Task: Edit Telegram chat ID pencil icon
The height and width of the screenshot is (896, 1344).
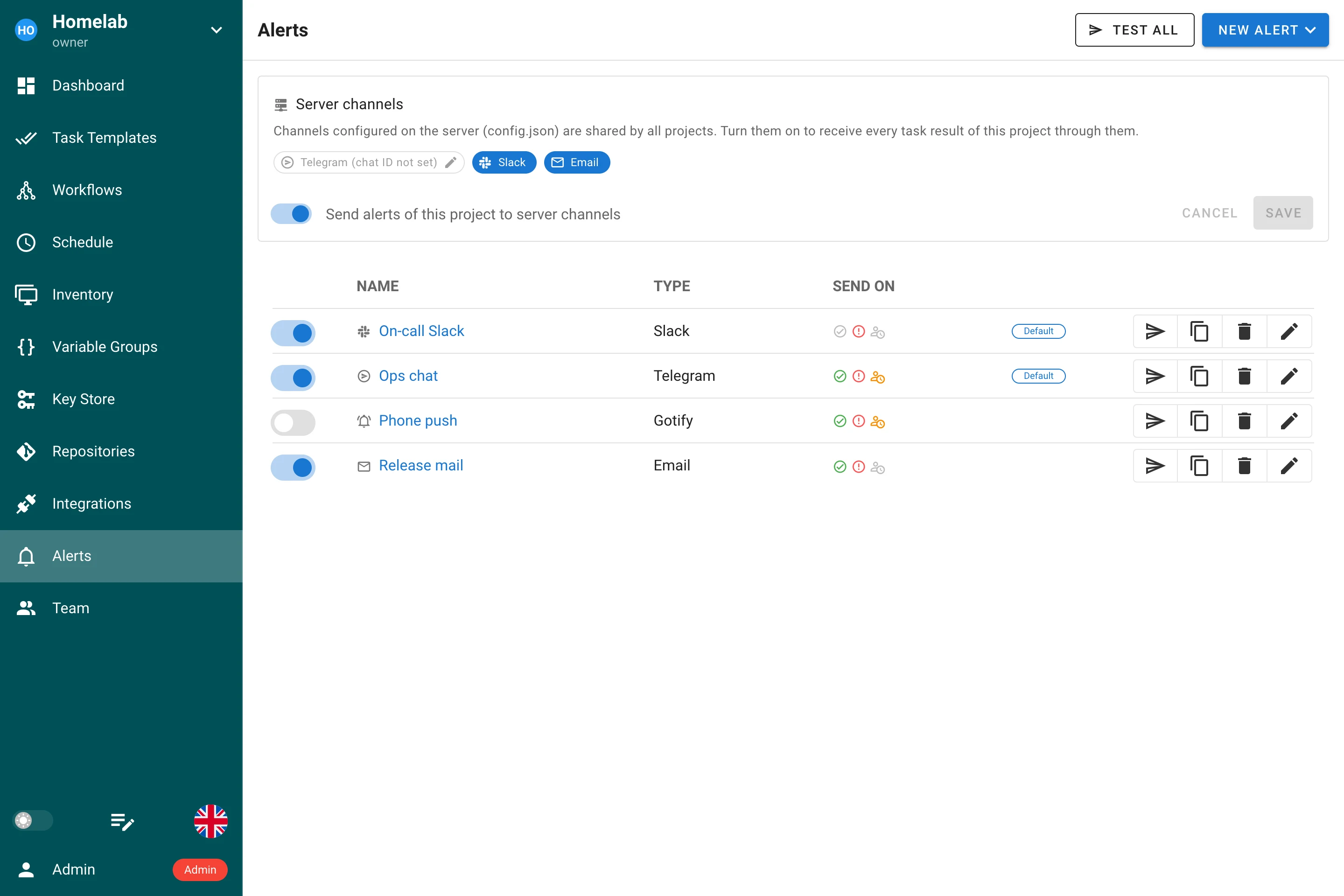Action: click(x=451, y=162)
